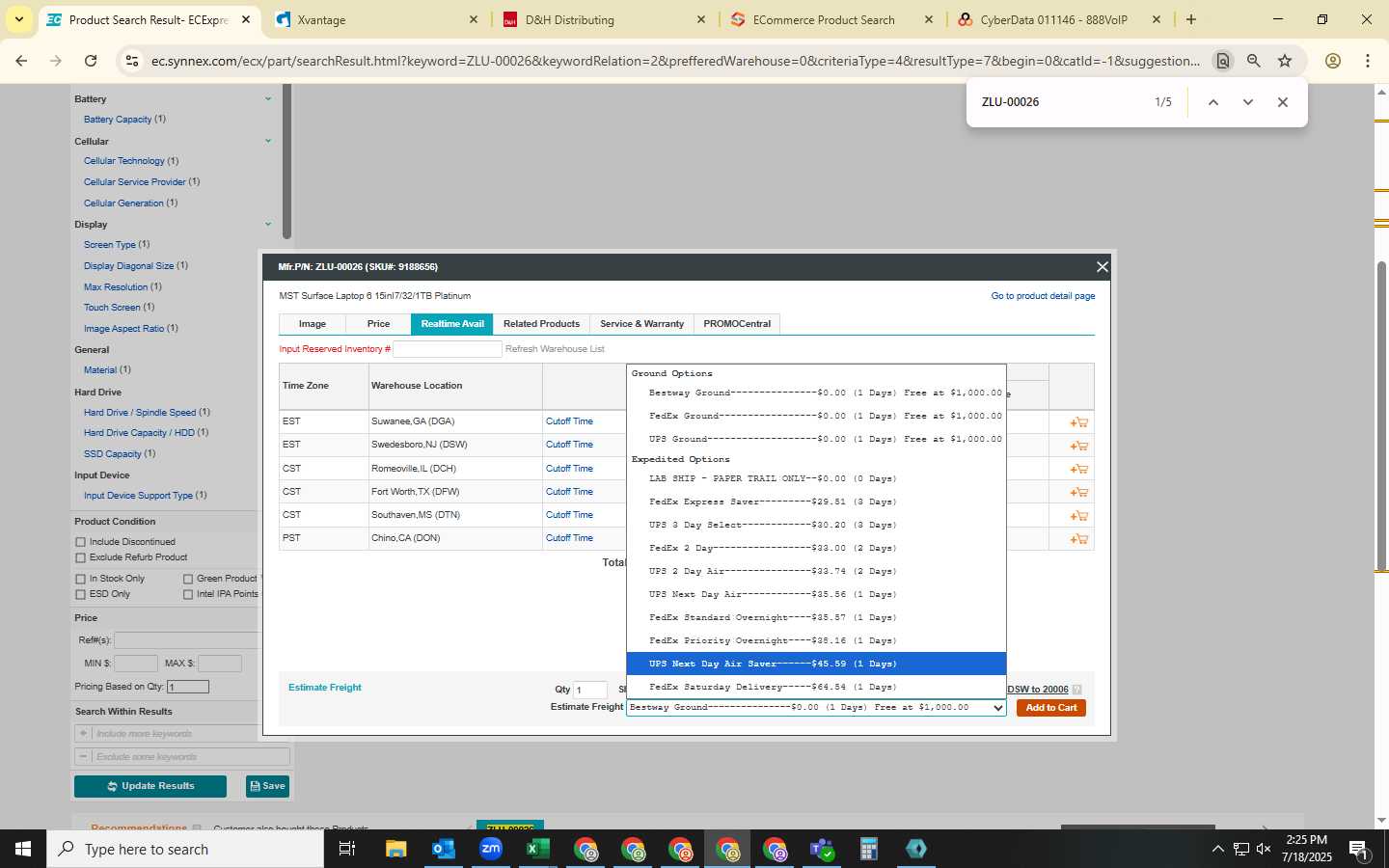The width and height of the screenshot is (1389, 868).
Task: Bookmark this page with the star icon
Action: [x=1285, y=61]
